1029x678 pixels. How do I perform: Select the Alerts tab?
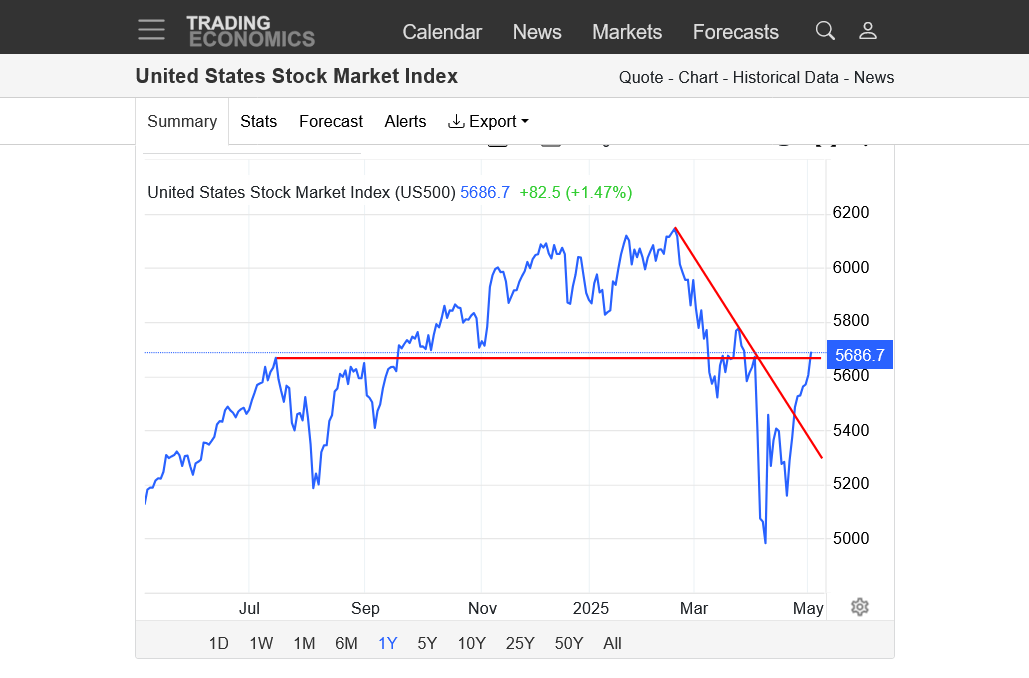405,121
